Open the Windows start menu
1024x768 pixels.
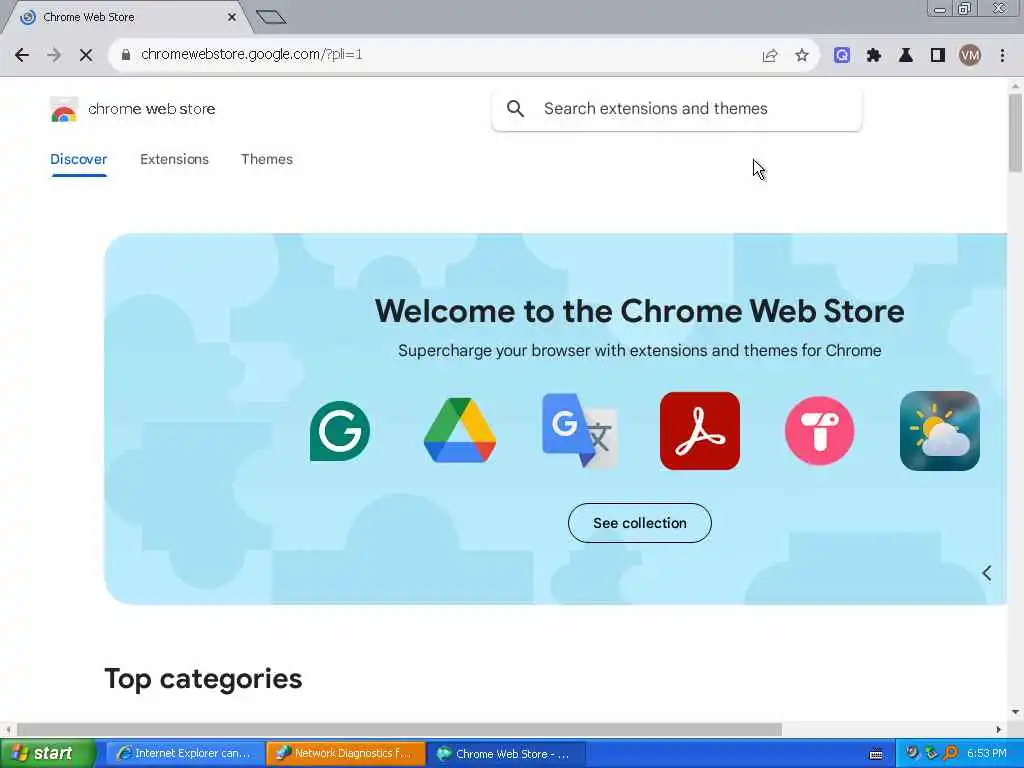pos(46,754)
